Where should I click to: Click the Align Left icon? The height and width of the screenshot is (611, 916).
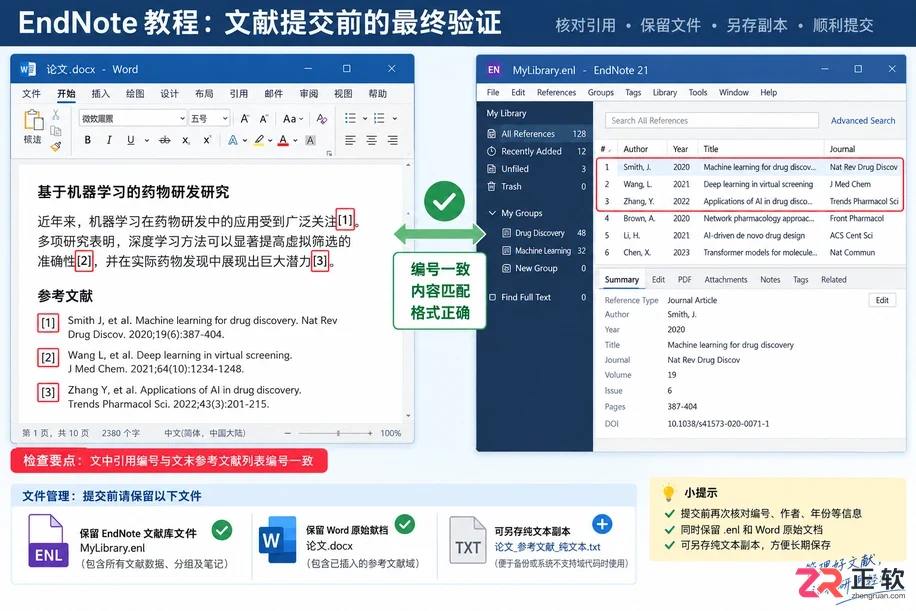click(x=350, y=140)
